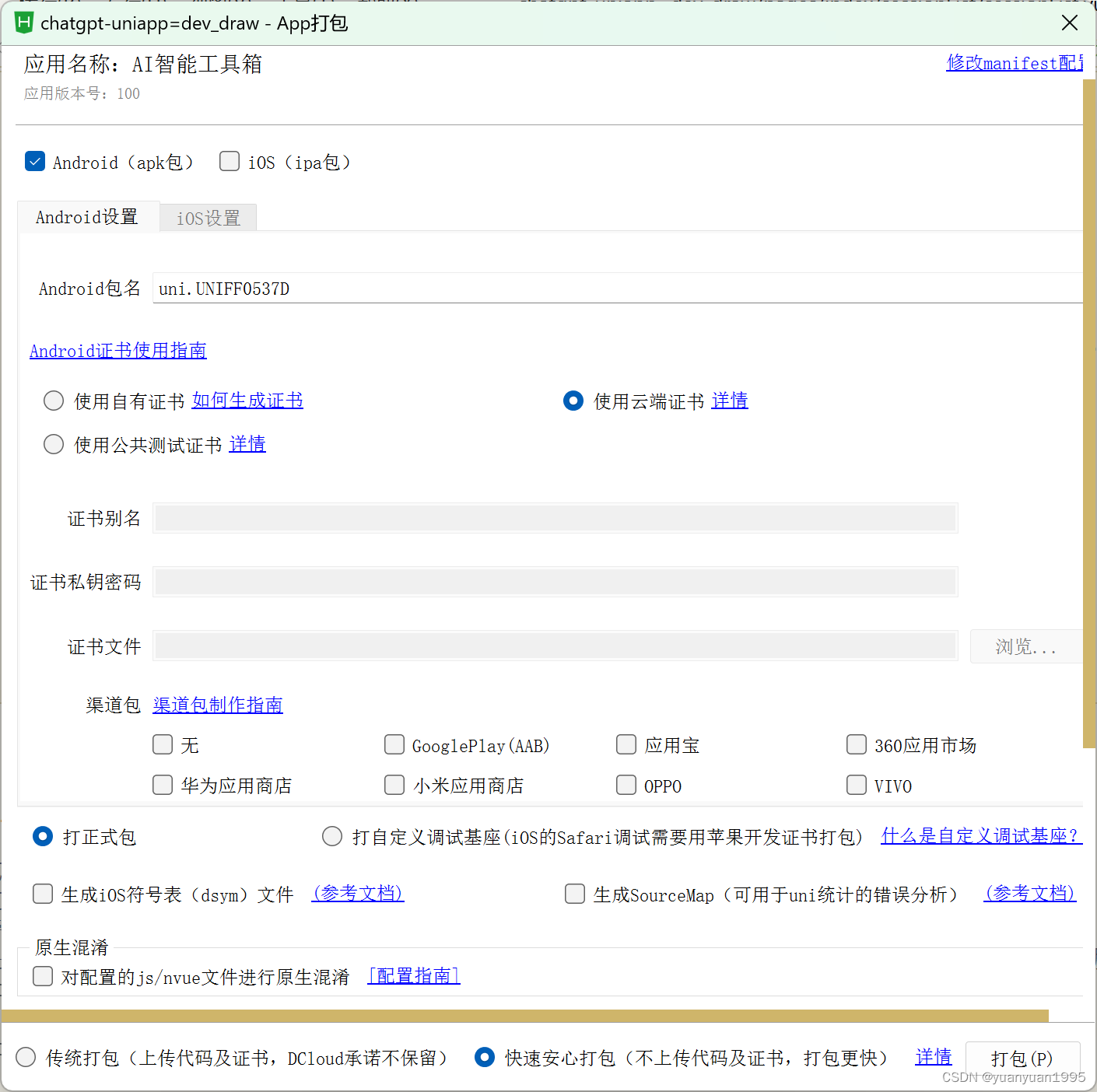Select the 传统打包 radio button
The image size is (1097, 1092).
pos(26,1057)
